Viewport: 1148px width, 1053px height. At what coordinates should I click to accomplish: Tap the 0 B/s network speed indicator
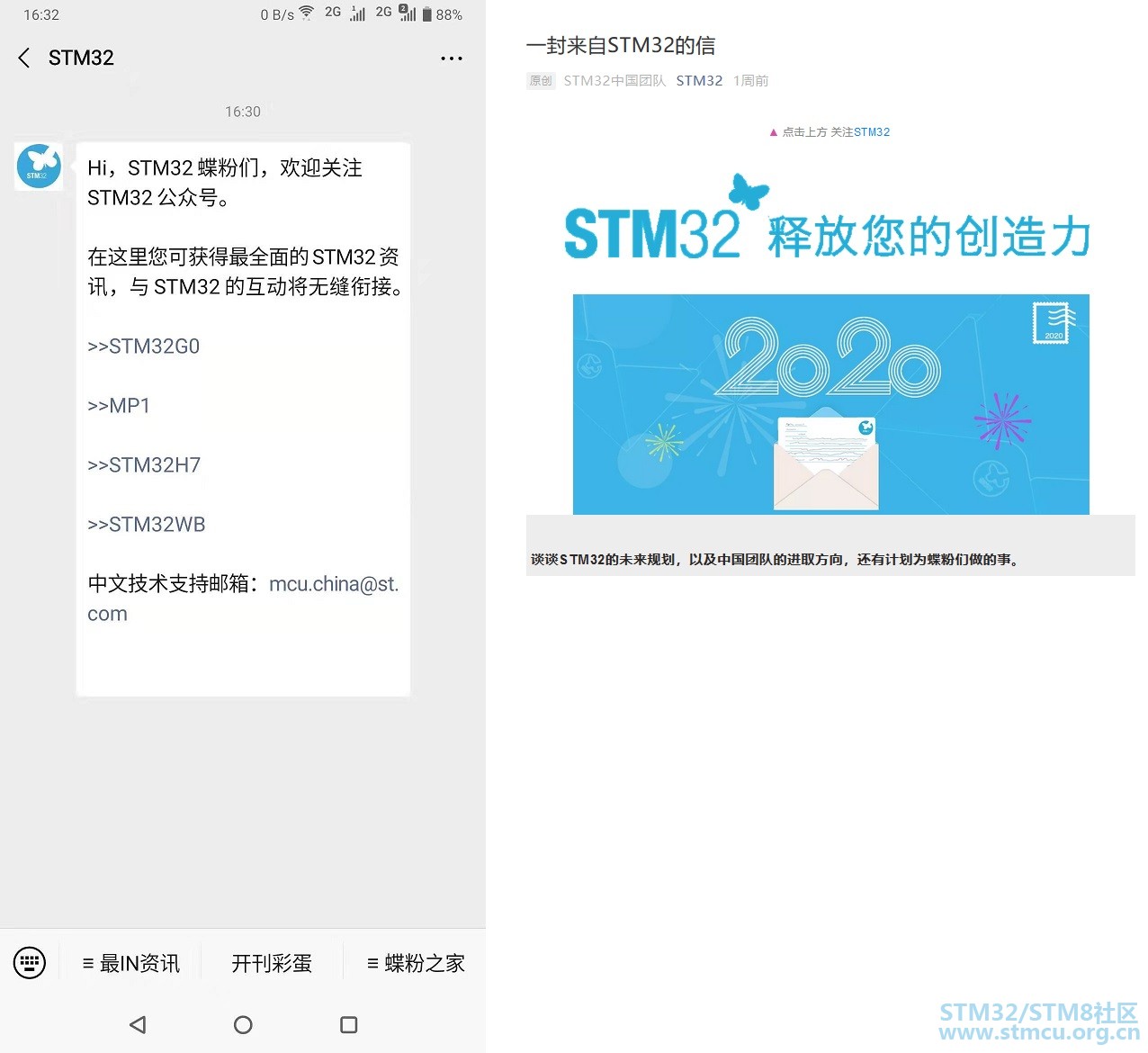277,15
